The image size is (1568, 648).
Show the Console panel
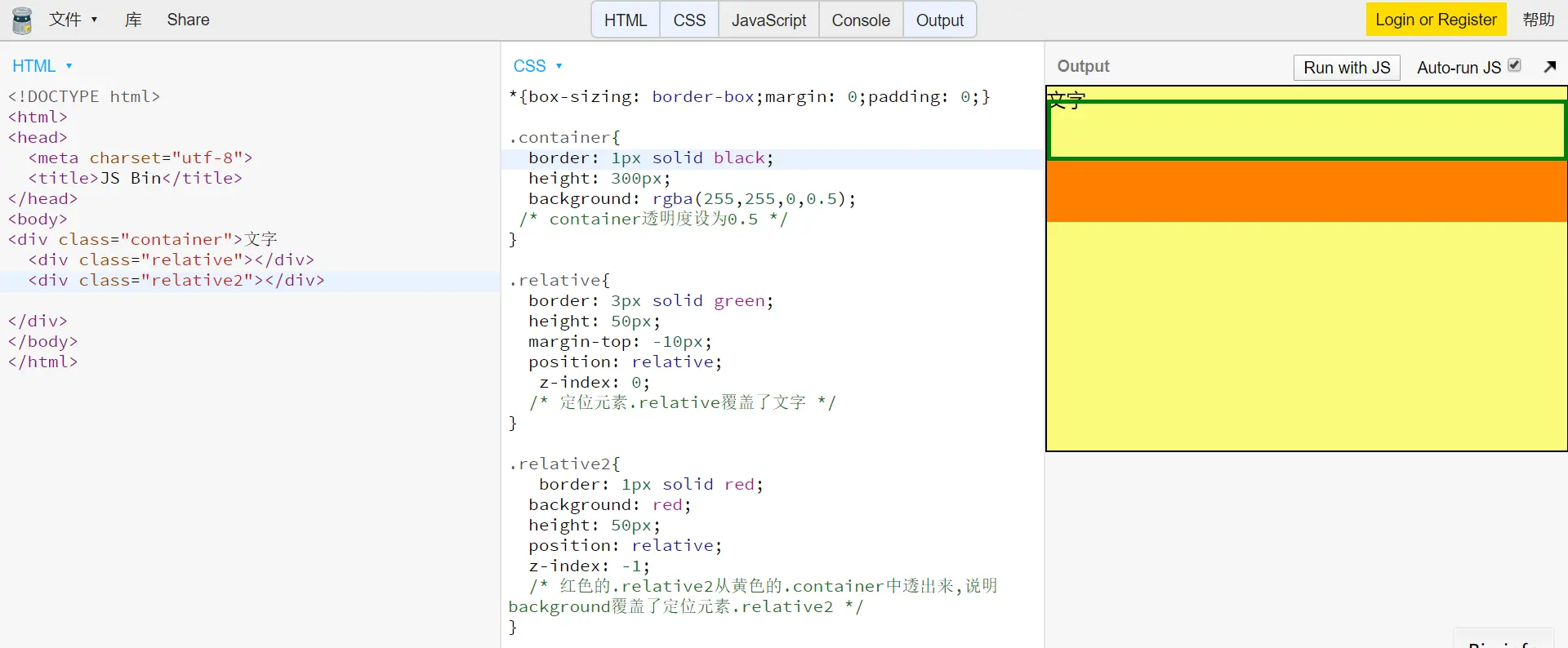[861, 20]
